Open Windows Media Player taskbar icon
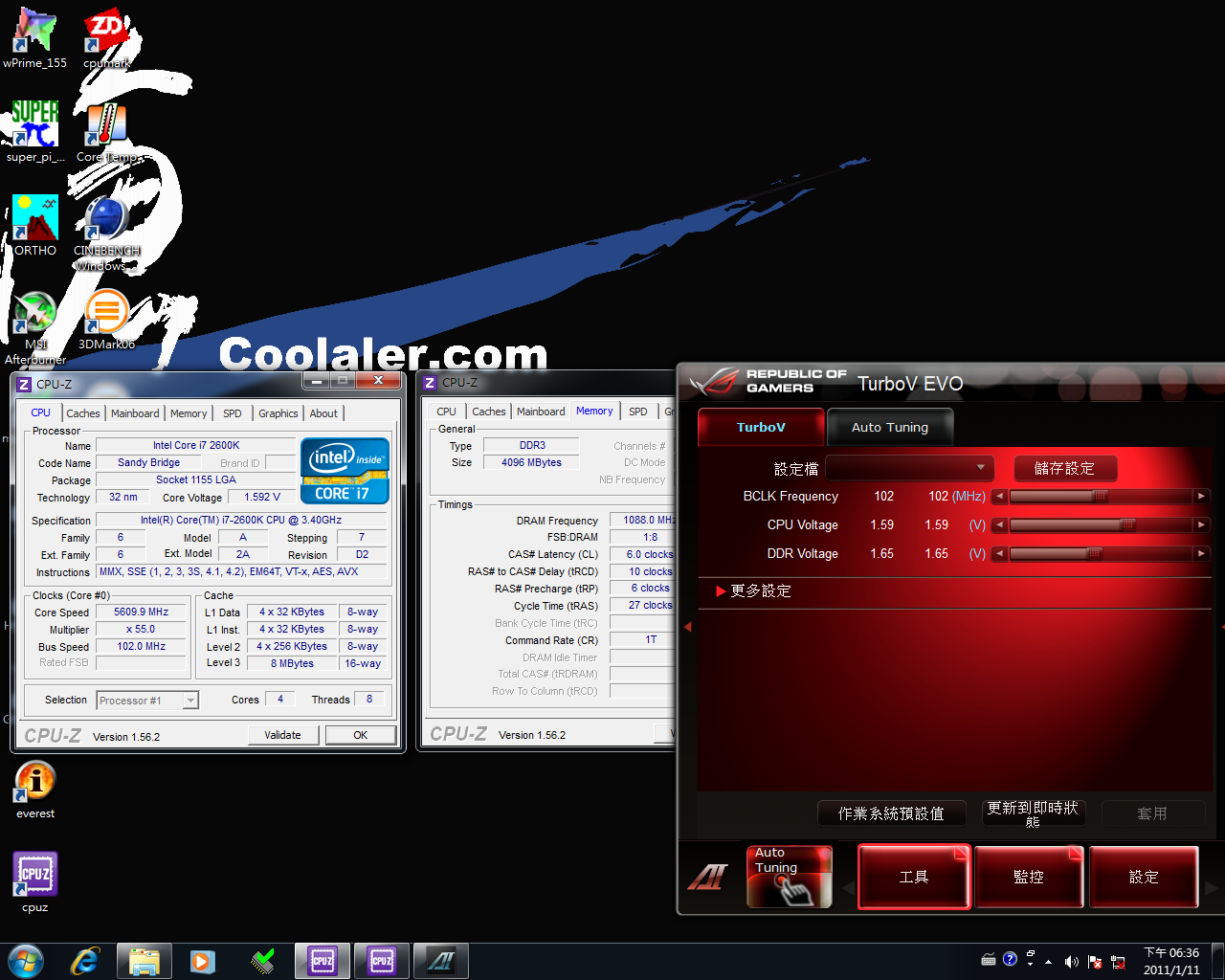This screenshot has height=980, width=1225. click(x=203, y=961)
